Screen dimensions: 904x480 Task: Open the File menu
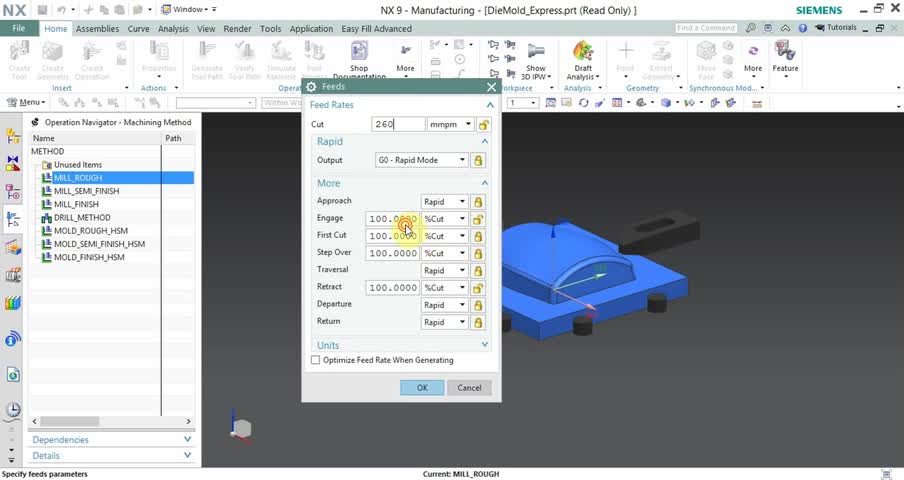(x=18, y=28)
